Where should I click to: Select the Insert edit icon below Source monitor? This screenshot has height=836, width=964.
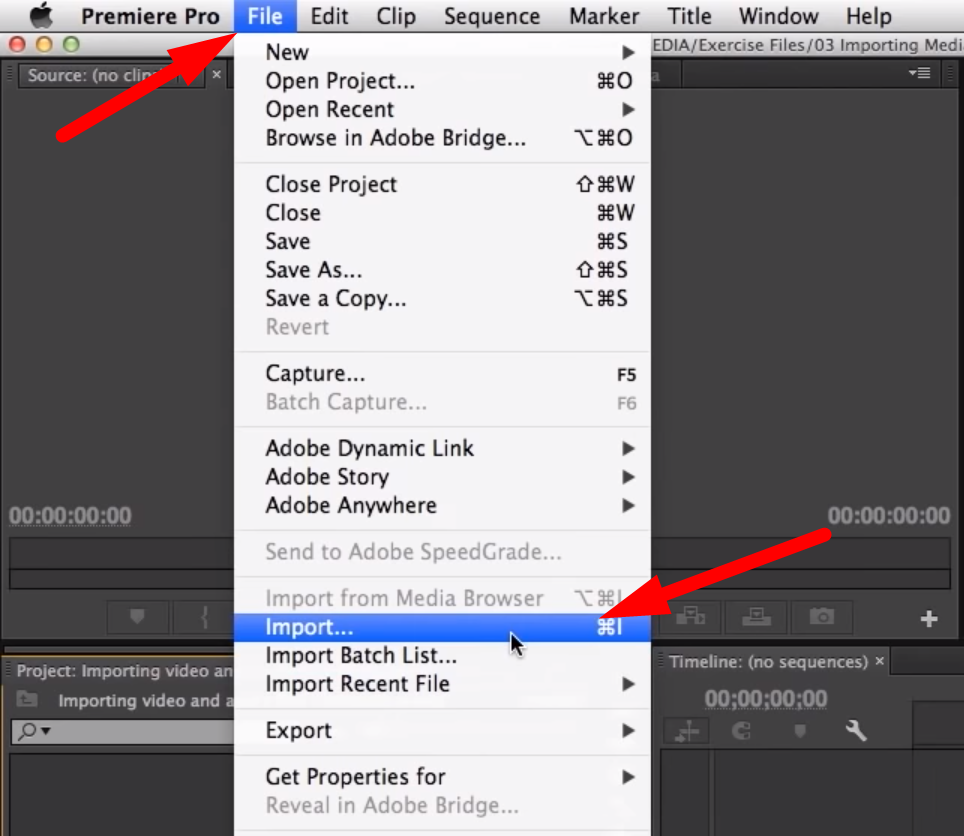coord(688,618)
